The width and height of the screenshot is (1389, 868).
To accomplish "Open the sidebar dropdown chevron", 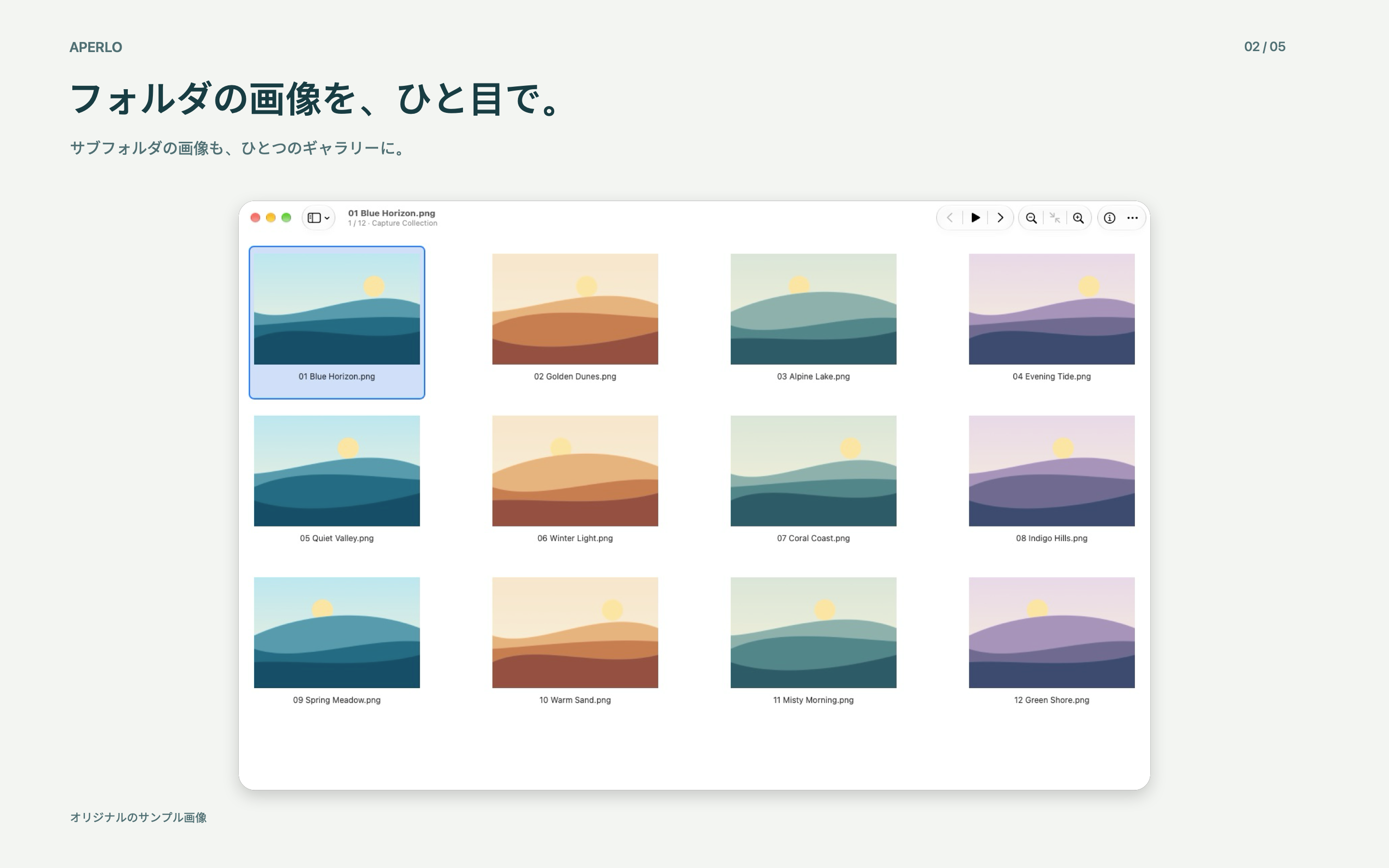I will [x=327, y=218].
